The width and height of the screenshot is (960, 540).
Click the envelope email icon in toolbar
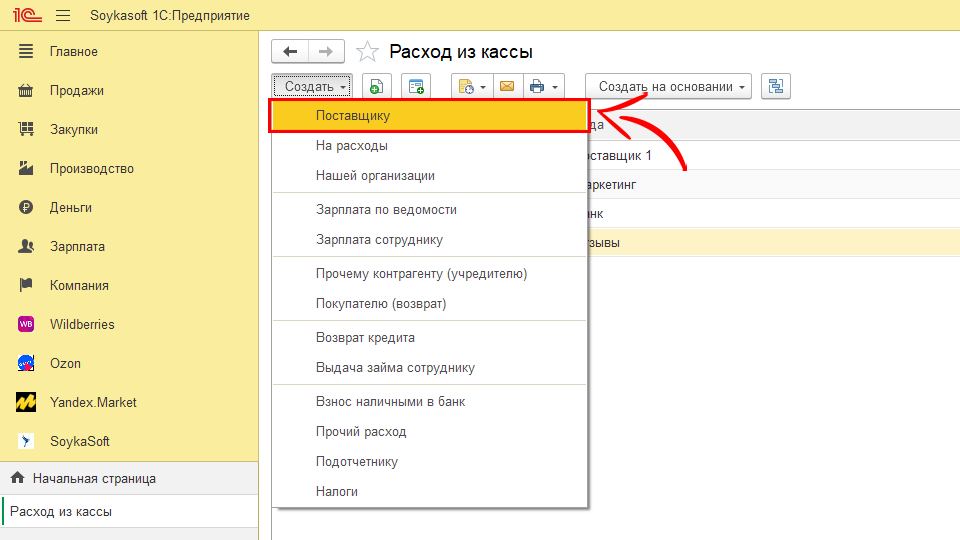pyautogui.click(x=507, y=87)
